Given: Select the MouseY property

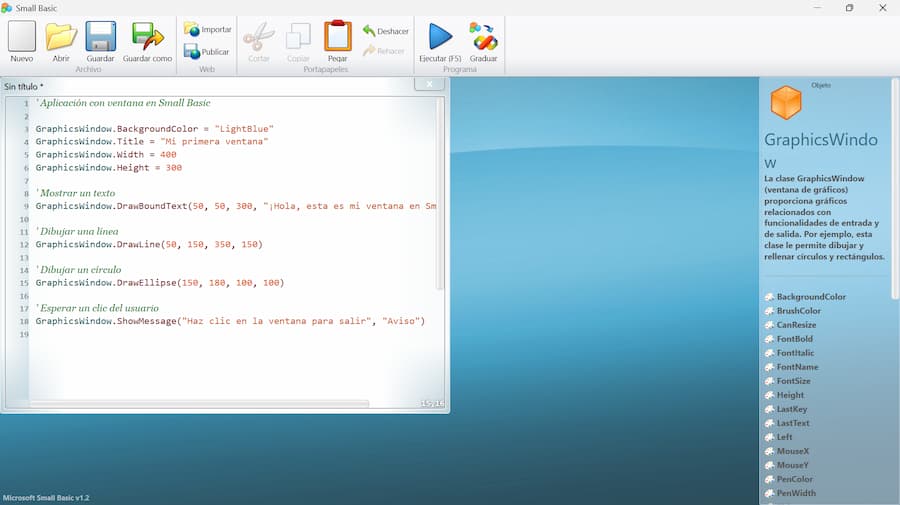Looking at the screenshot, I should 792,465.
